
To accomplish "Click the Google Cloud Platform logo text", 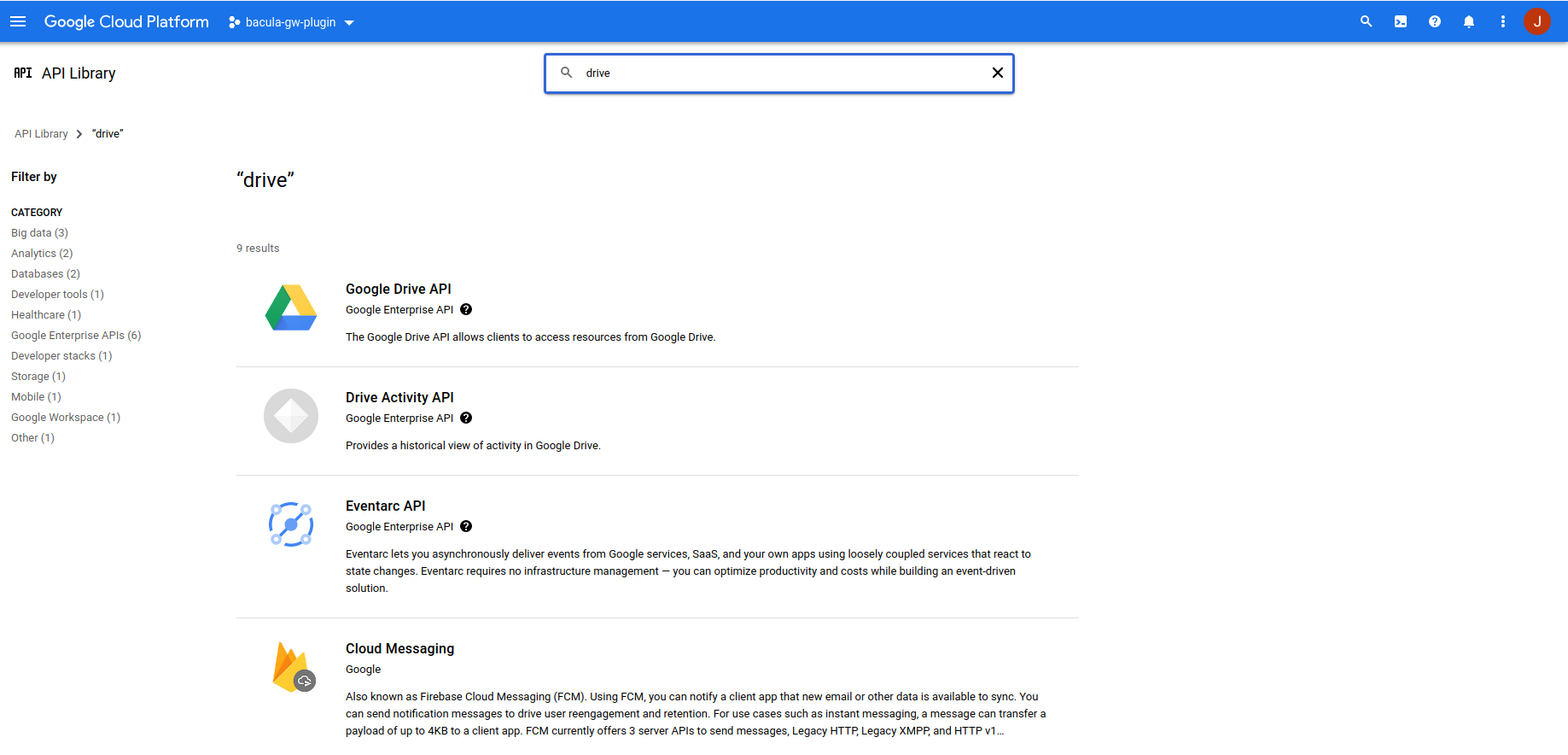I will coord(126,21).
